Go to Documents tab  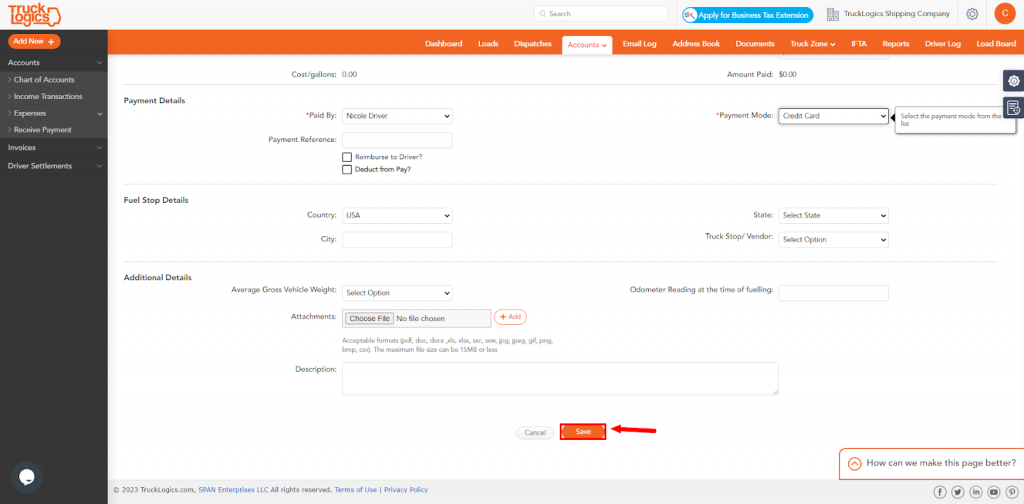point(755,44)
